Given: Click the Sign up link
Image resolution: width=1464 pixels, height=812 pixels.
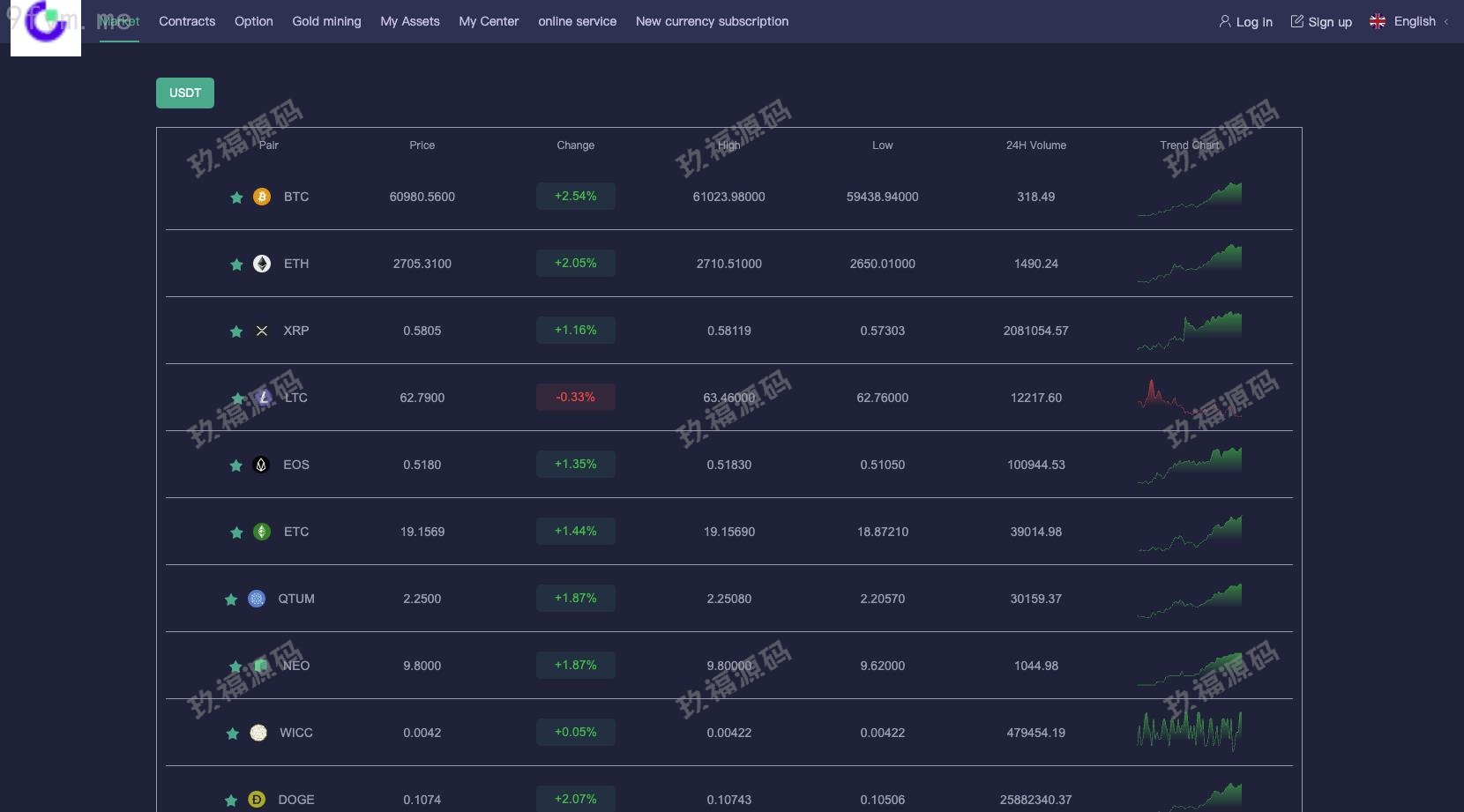Looking at the screenshot, I should (1321, 21).
